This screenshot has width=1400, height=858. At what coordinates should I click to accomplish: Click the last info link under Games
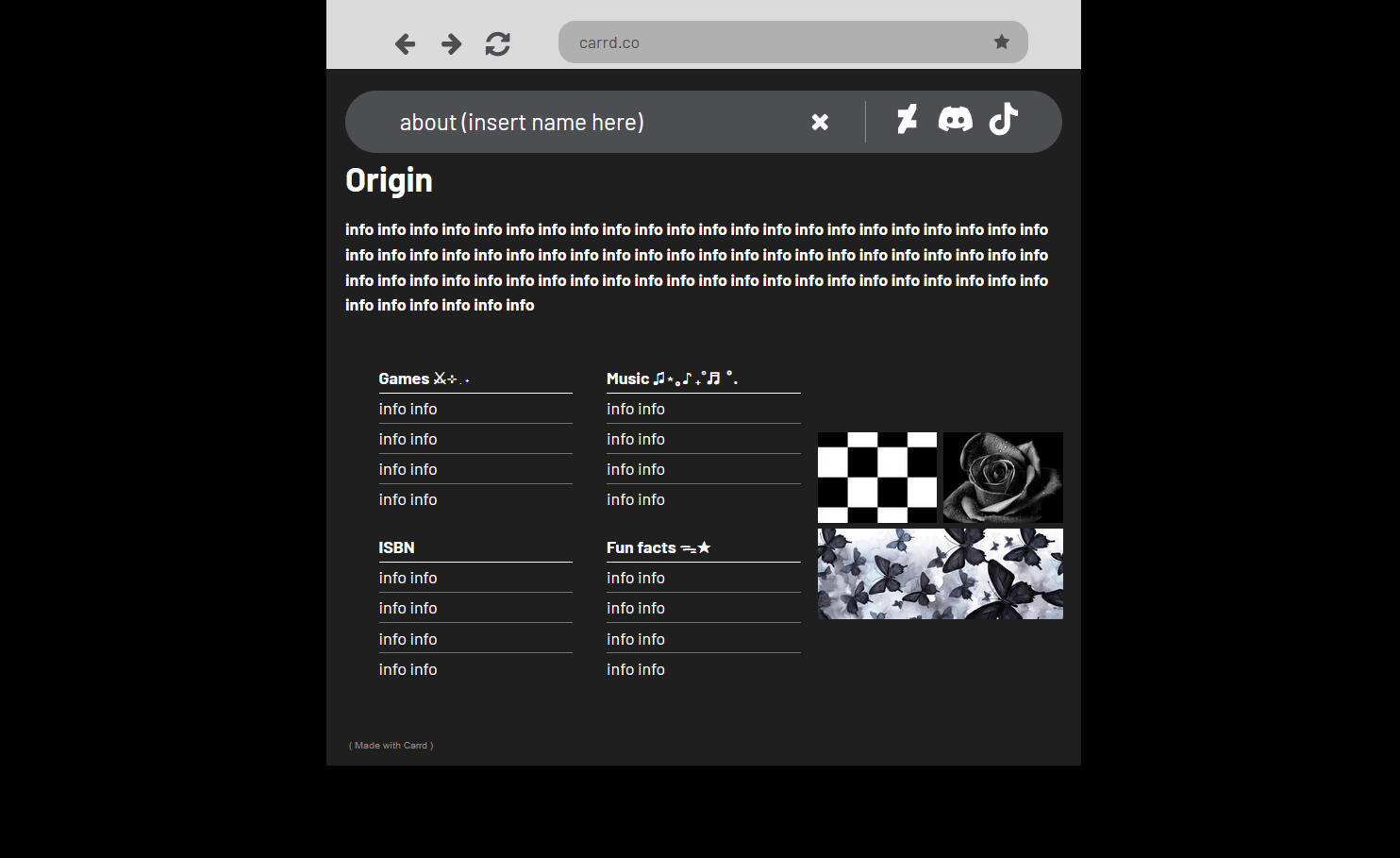[408, 499]
